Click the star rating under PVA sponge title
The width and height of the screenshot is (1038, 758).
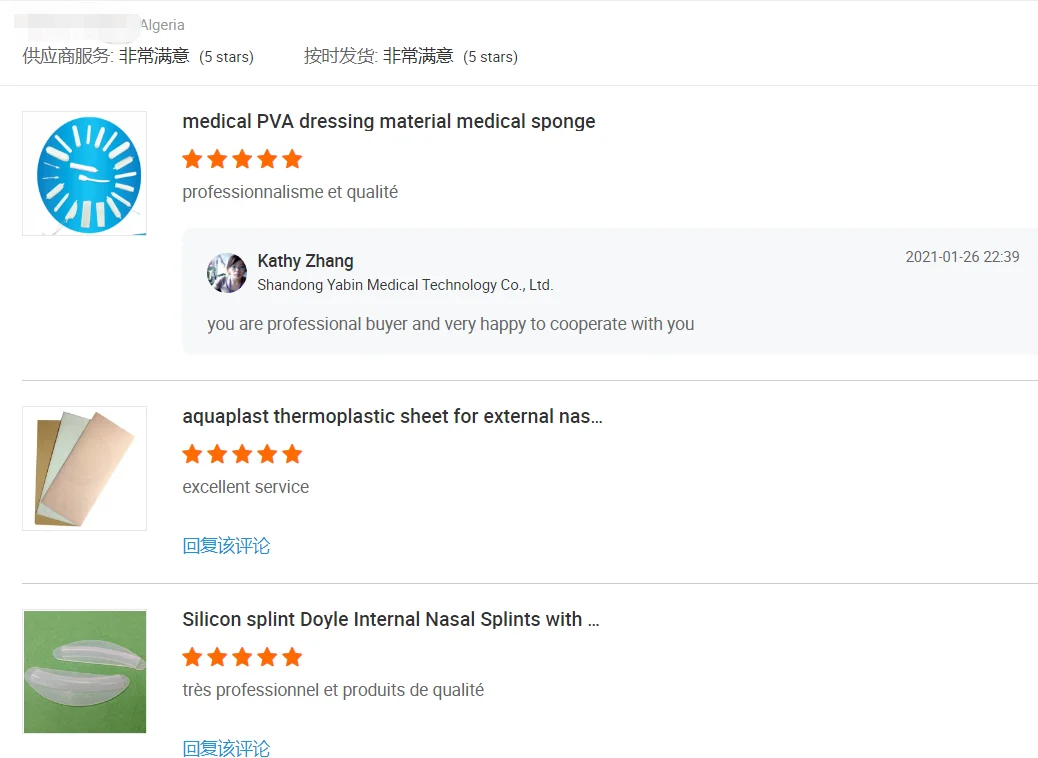[x=242, y=159]
